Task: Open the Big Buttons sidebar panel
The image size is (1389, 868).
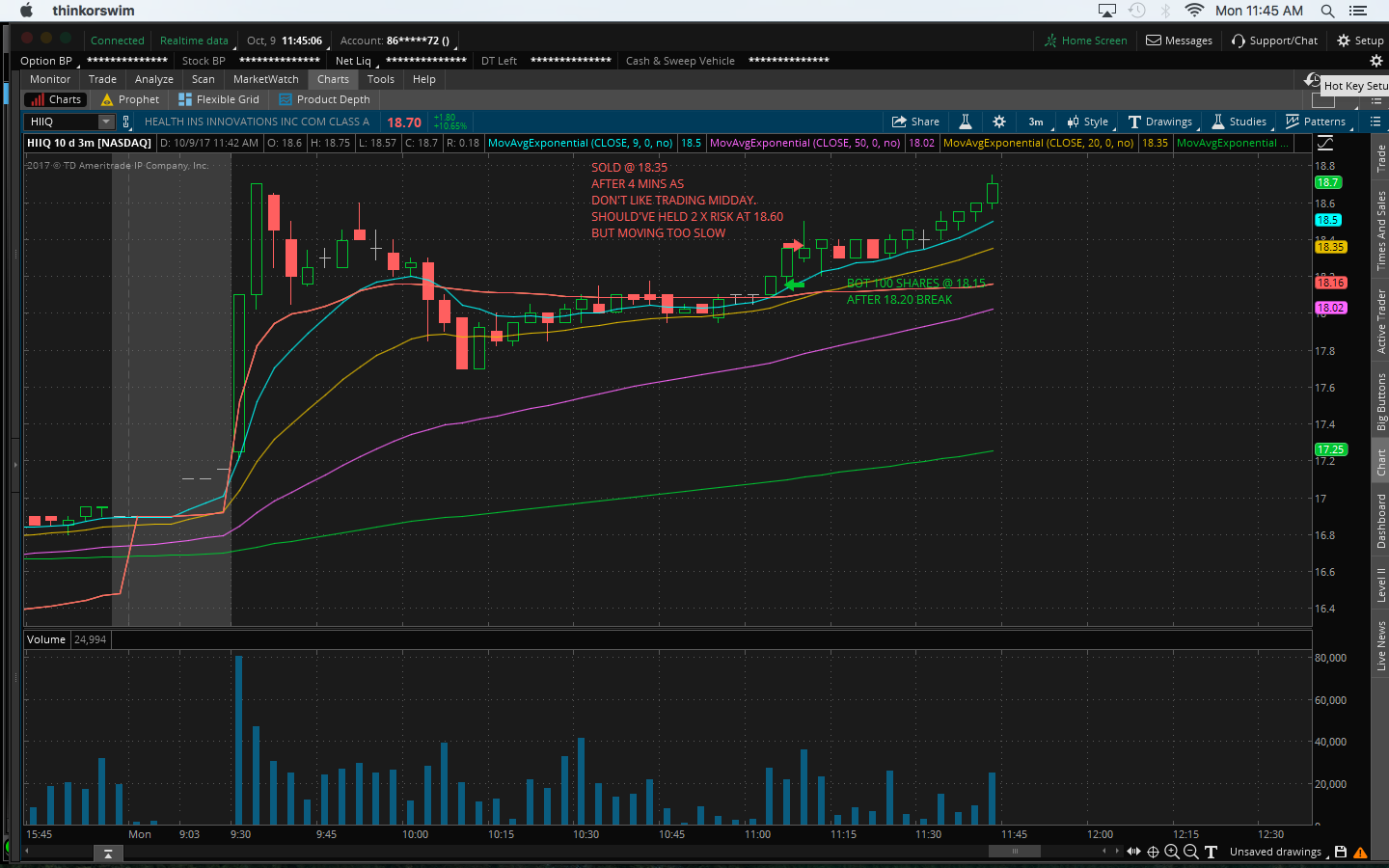Action: [1381, 401]
